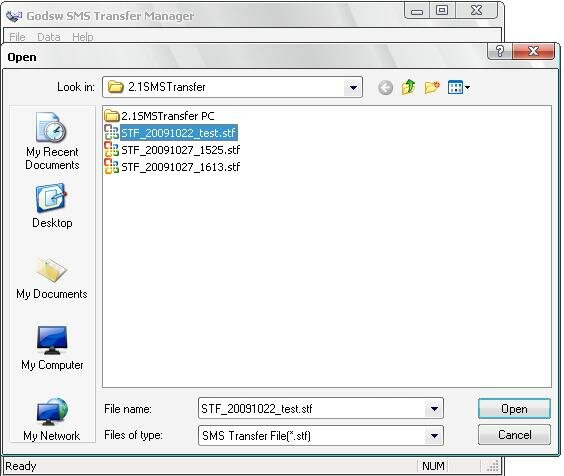Click icon of STF_20091027_1525.stf
This screenshot has width=564, height=476.
tap(112, 149)
